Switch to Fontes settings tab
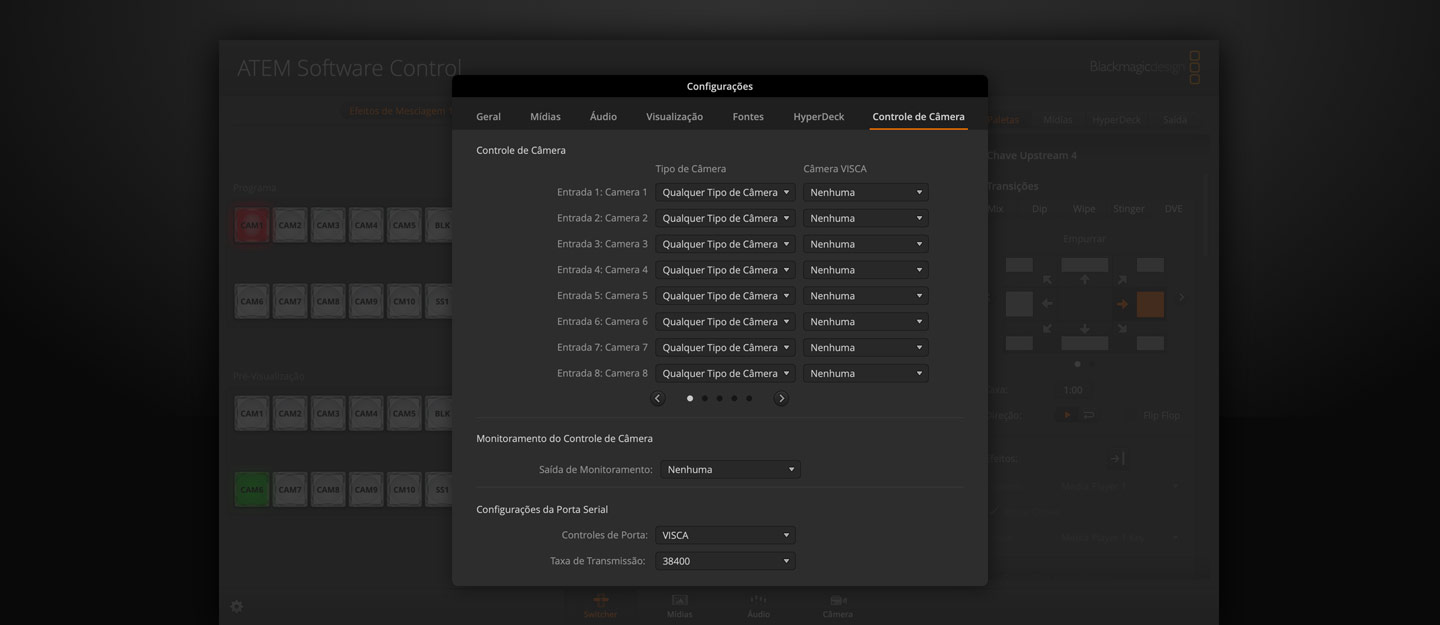The width and height of the screenshot is (1440, 625). click(748, 117)
